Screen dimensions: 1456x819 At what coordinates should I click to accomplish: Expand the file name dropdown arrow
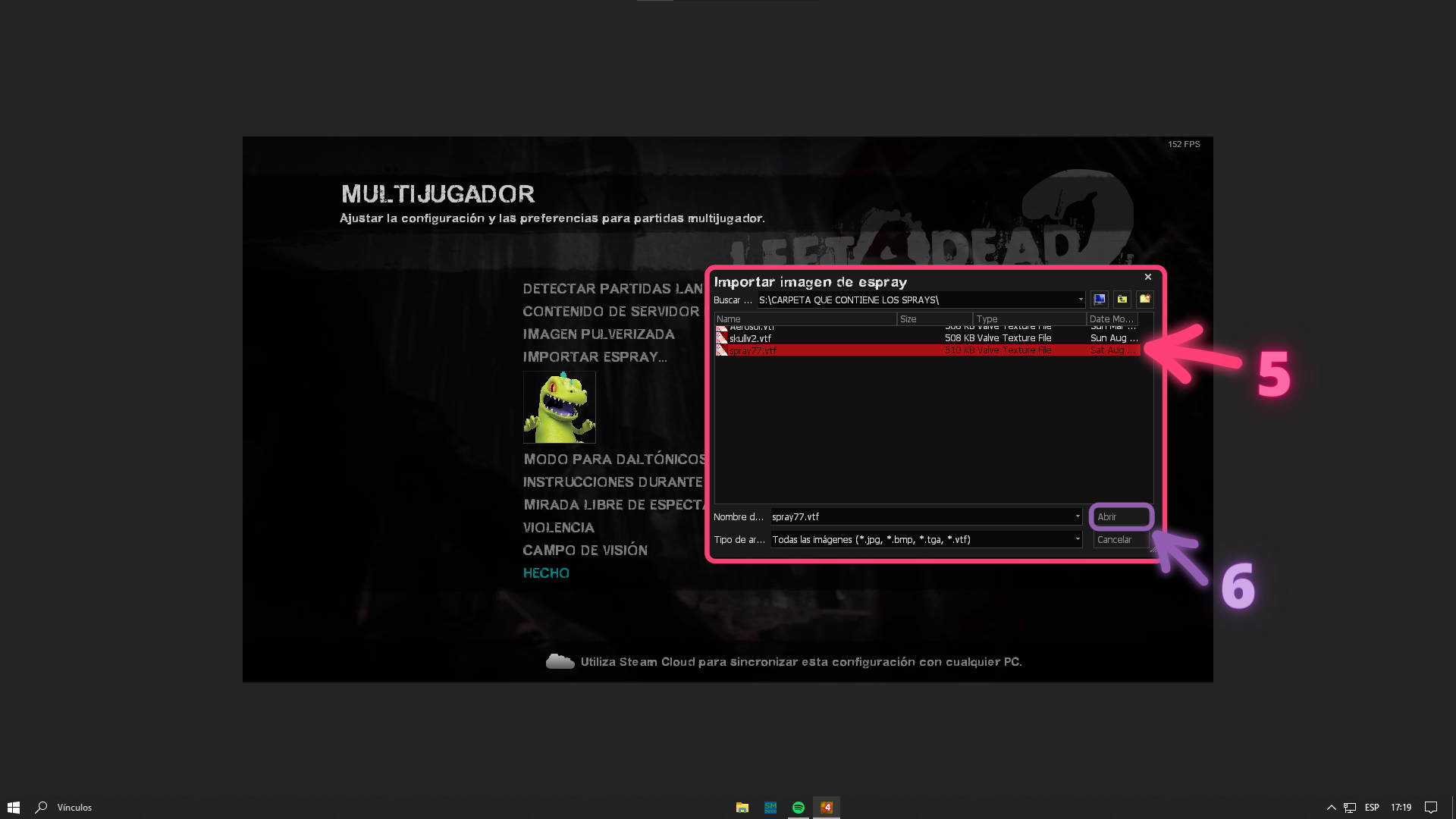click(1078, 516)
